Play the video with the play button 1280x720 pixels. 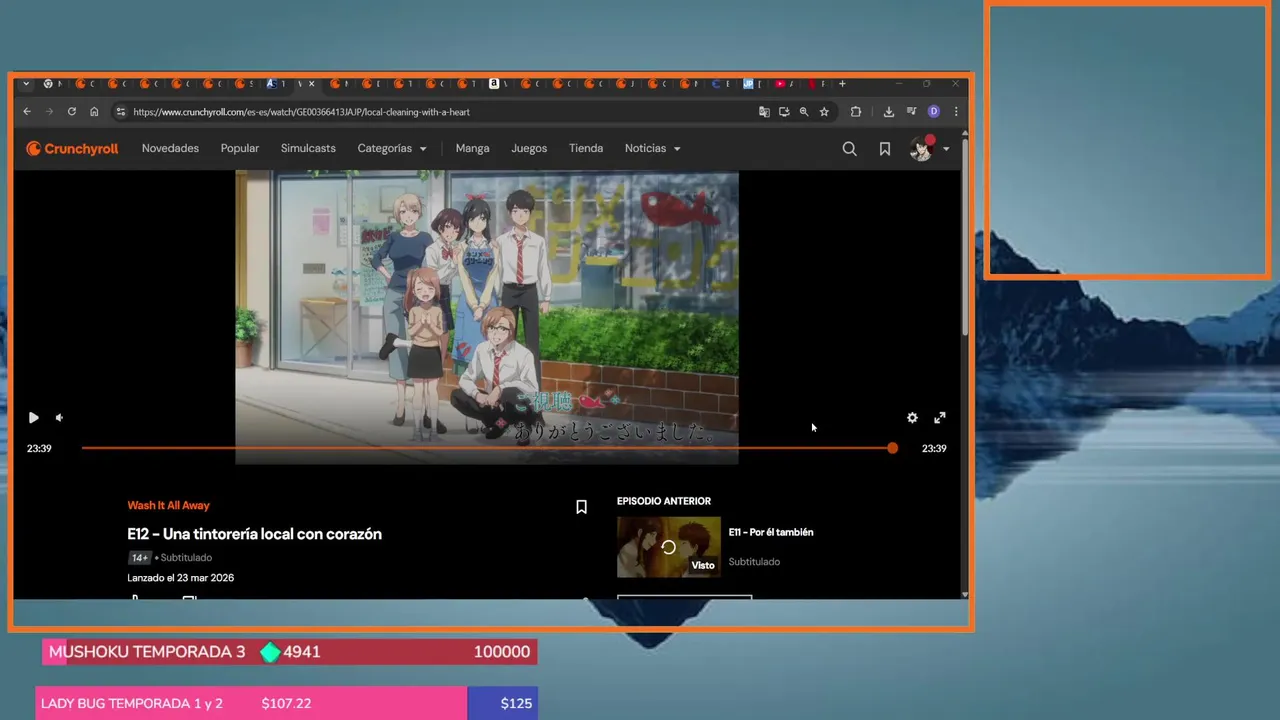click(33, 418)
